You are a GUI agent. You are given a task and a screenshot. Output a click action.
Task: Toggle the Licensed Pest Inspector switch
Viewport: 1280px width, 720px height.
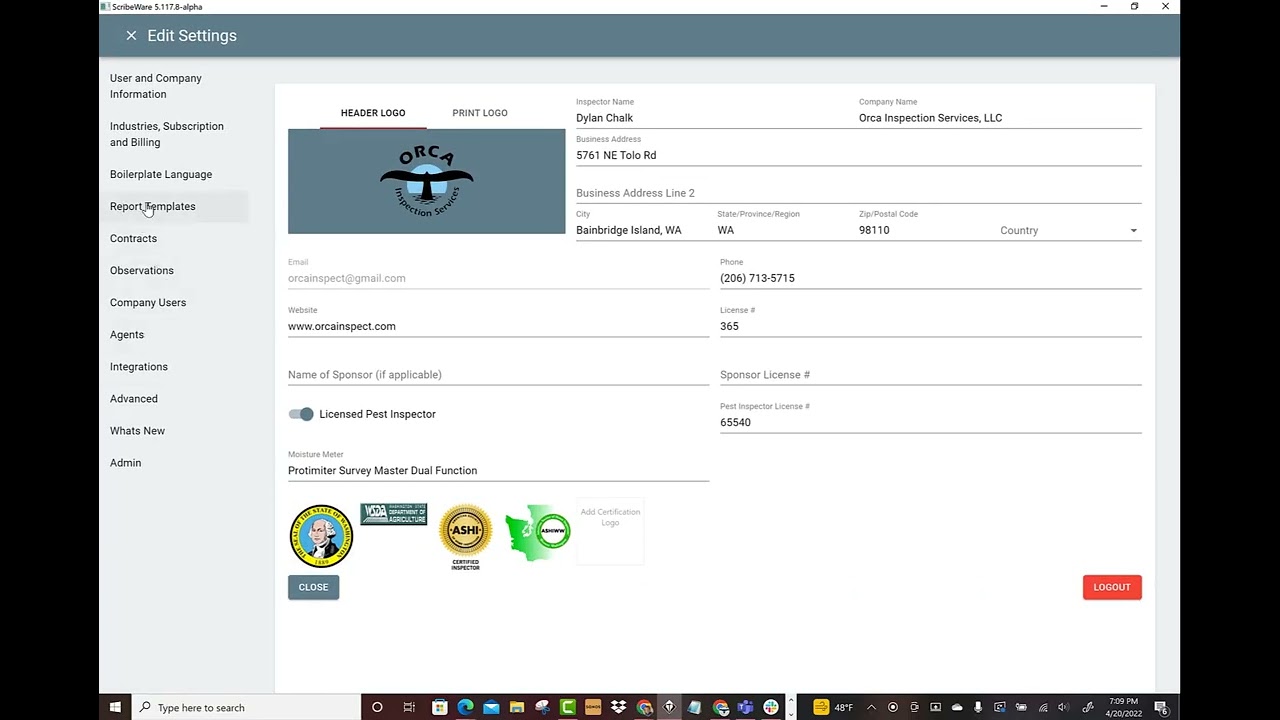pyautogui.click(x=301, y=414)
